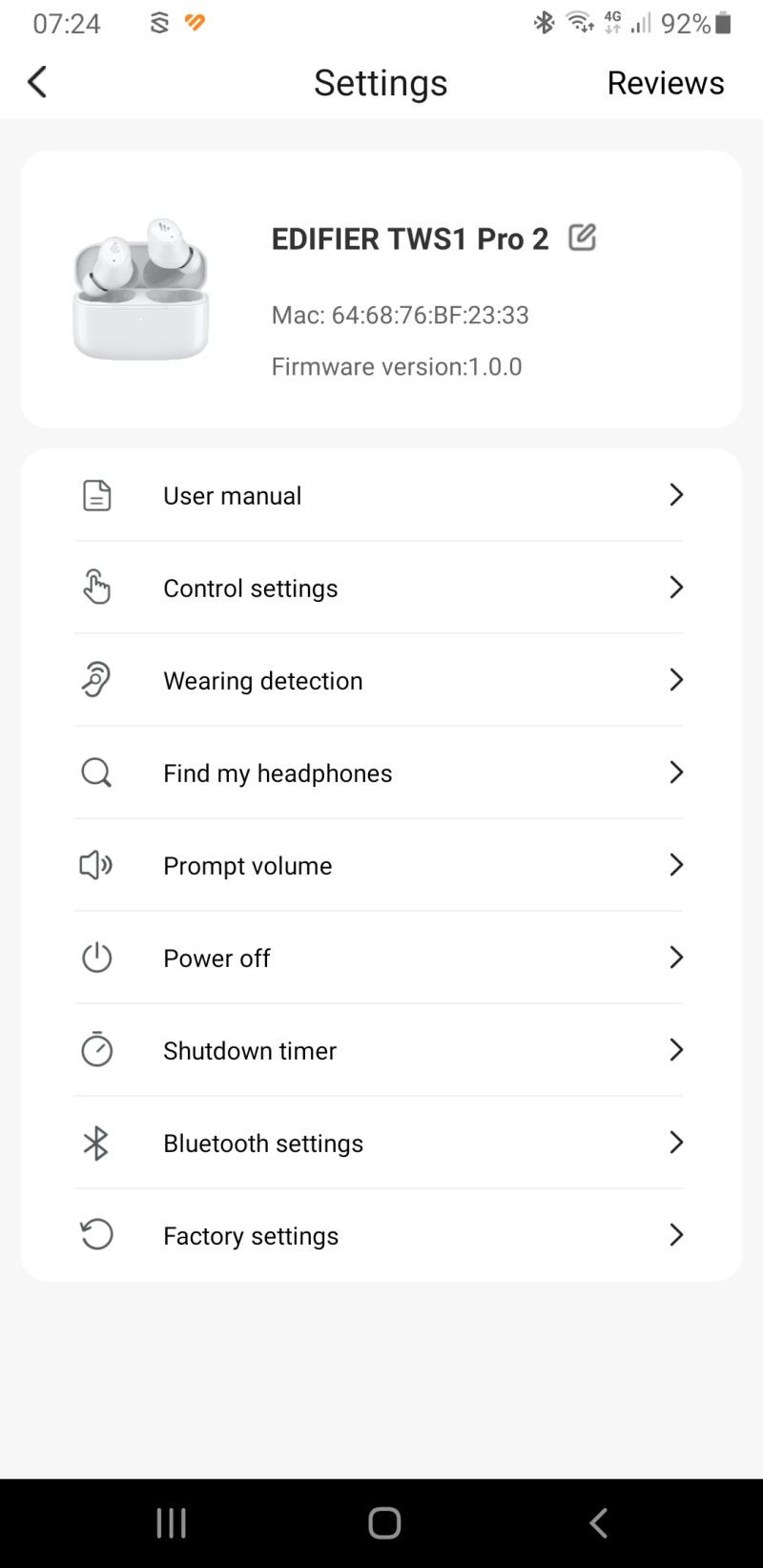Viewport: 763px width, 1568px height.
Task: Tap the EDIFIER earbuds product image
Action: (x=141, y=289)
